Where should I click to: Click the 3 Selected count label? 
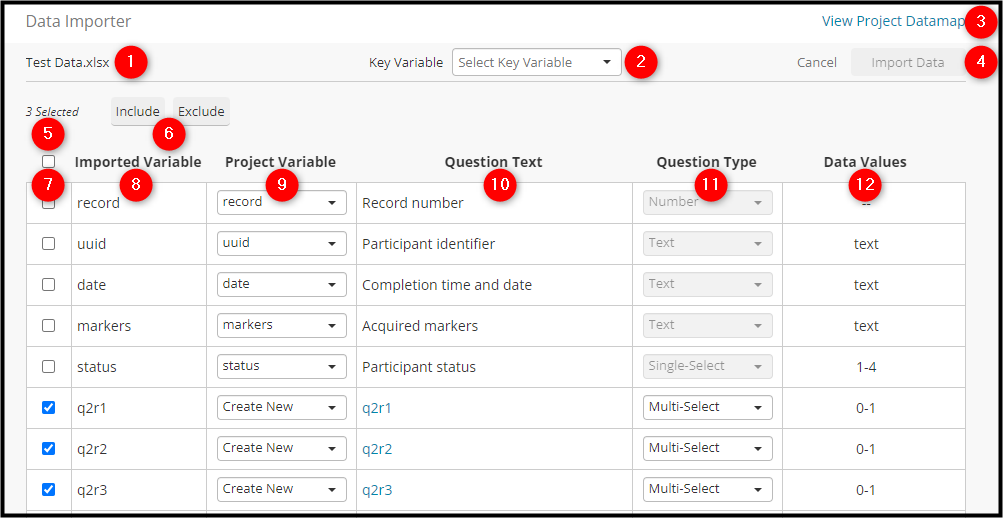[x=52, y=112]
